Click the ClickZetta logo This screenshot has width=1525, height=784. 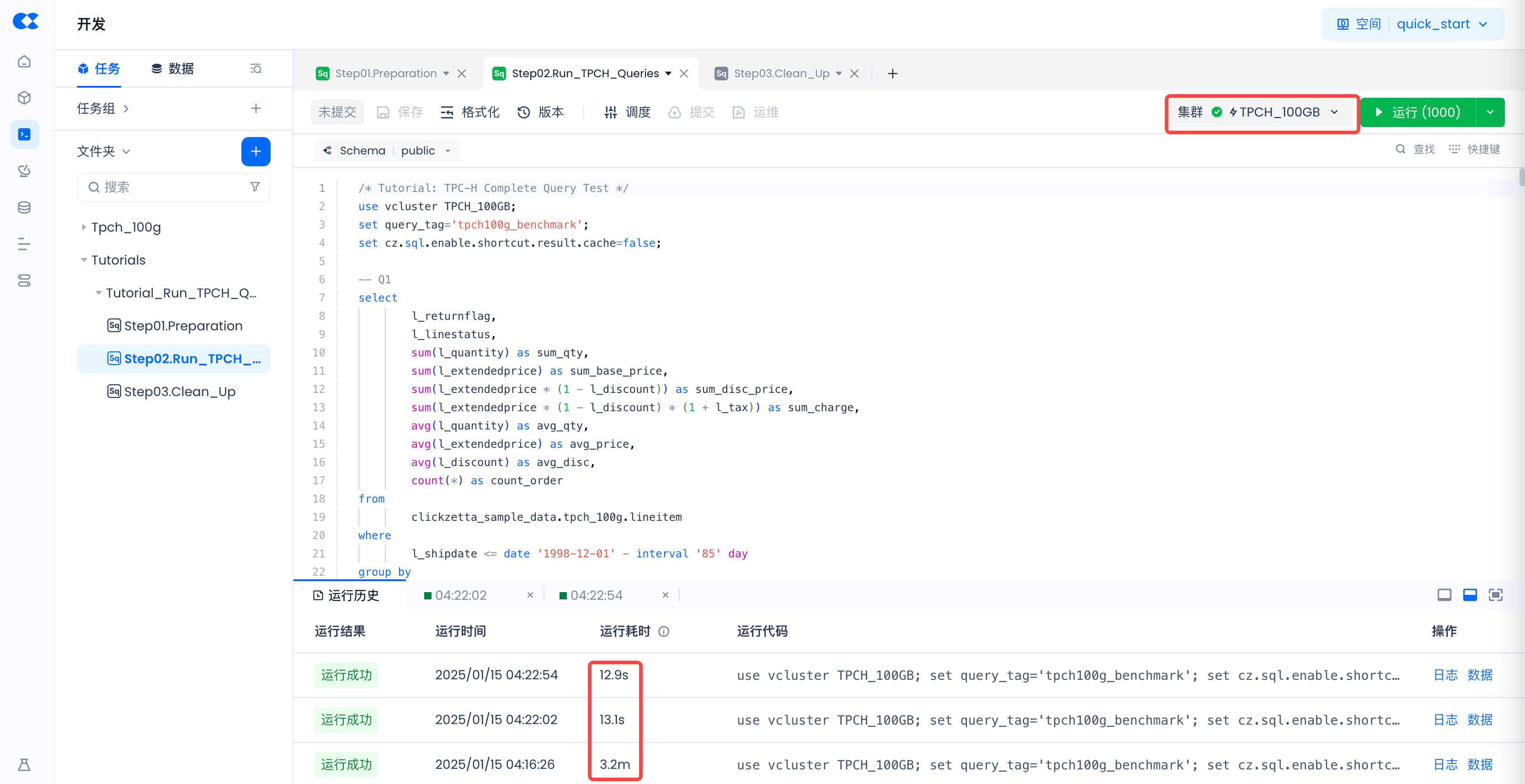click(26, 22)
